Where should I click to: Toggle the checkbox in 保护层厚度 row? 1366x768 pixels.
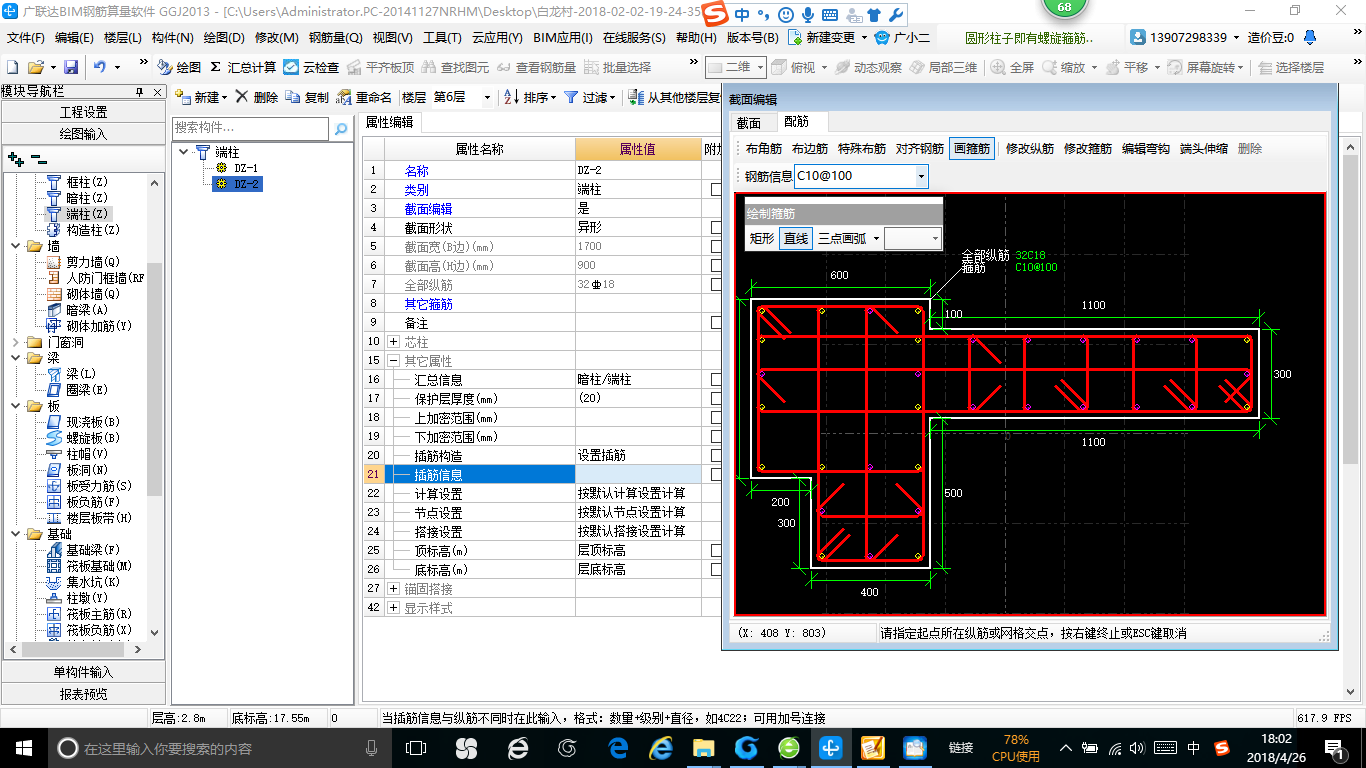click(x=716, y=398)
